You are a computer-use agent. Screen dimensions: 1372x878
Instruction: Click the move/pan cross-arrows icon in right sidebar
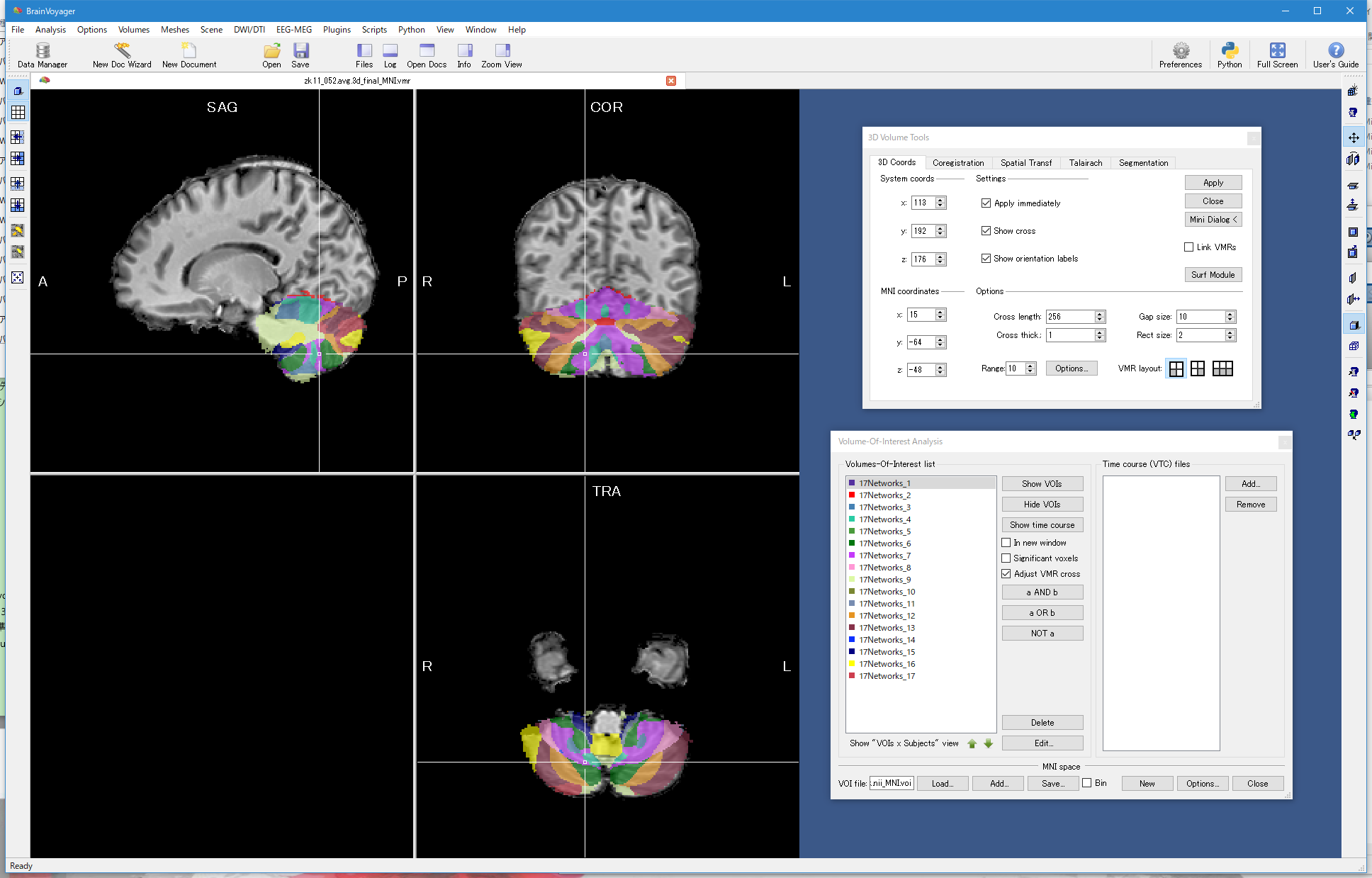click(x=1354, y=137)
